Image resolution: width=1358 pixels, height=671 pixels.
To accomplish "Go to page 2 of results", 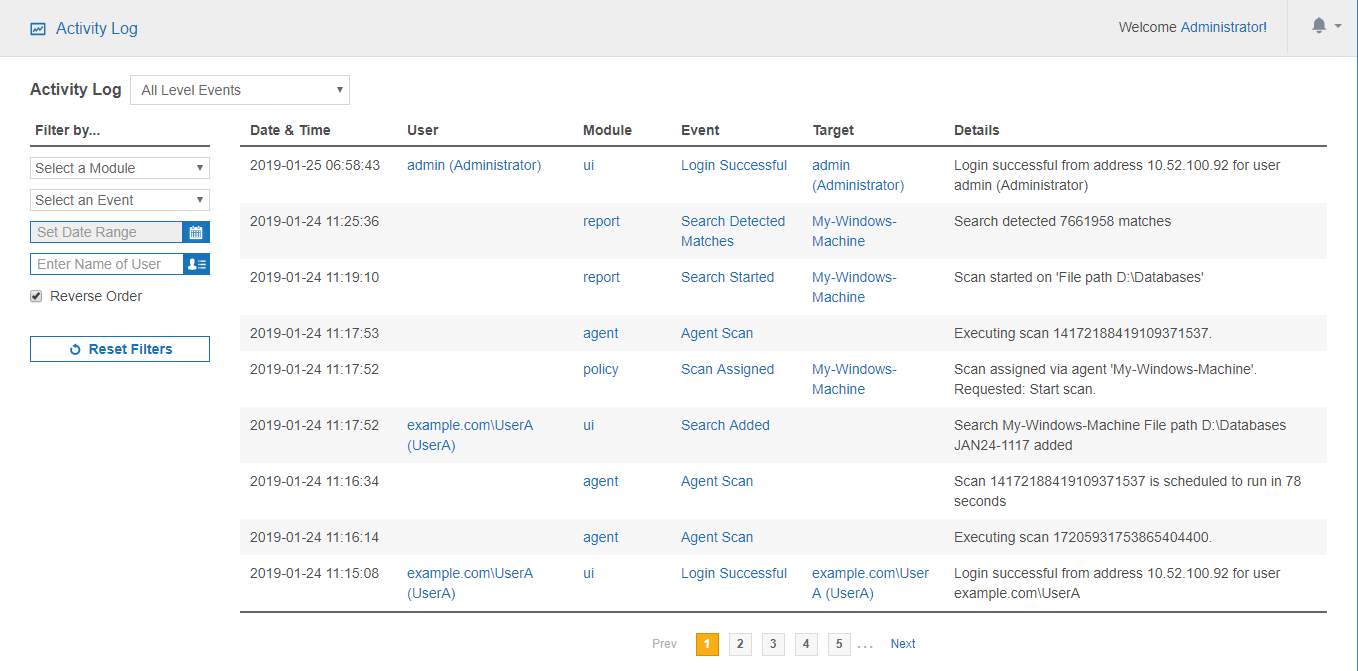I will 740,644.
